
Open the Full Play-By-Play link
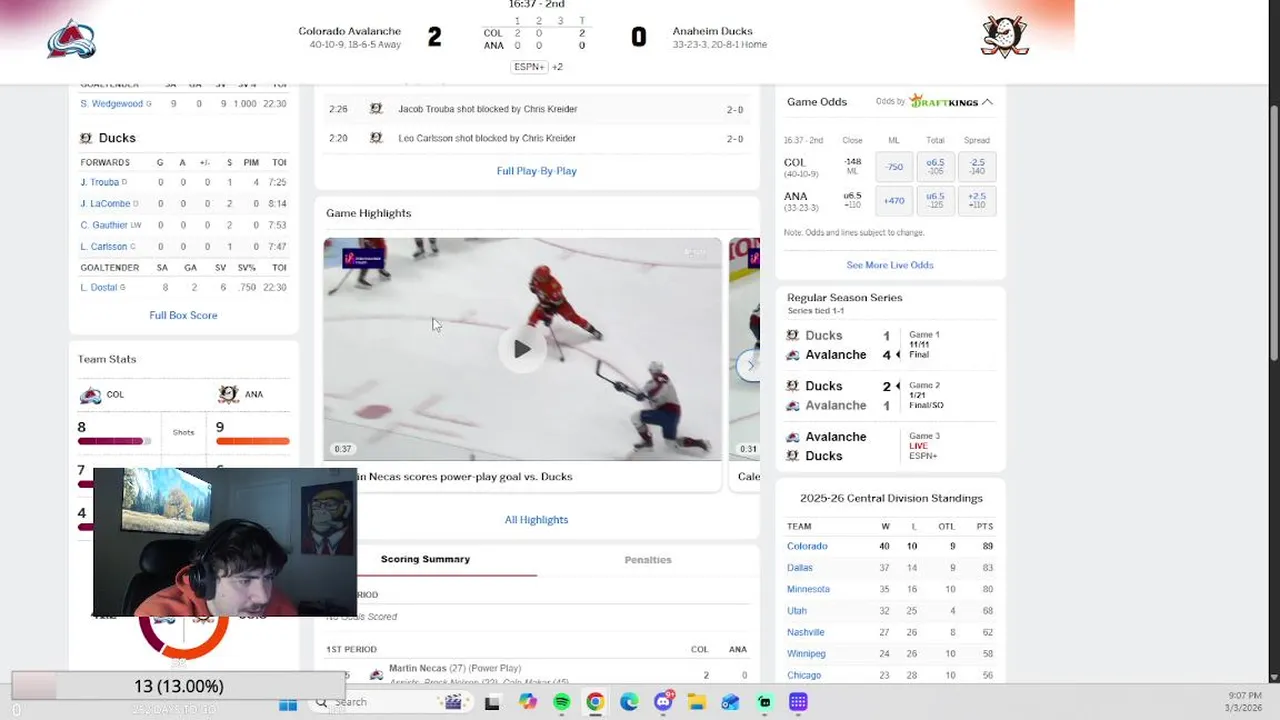pos(537,171)
